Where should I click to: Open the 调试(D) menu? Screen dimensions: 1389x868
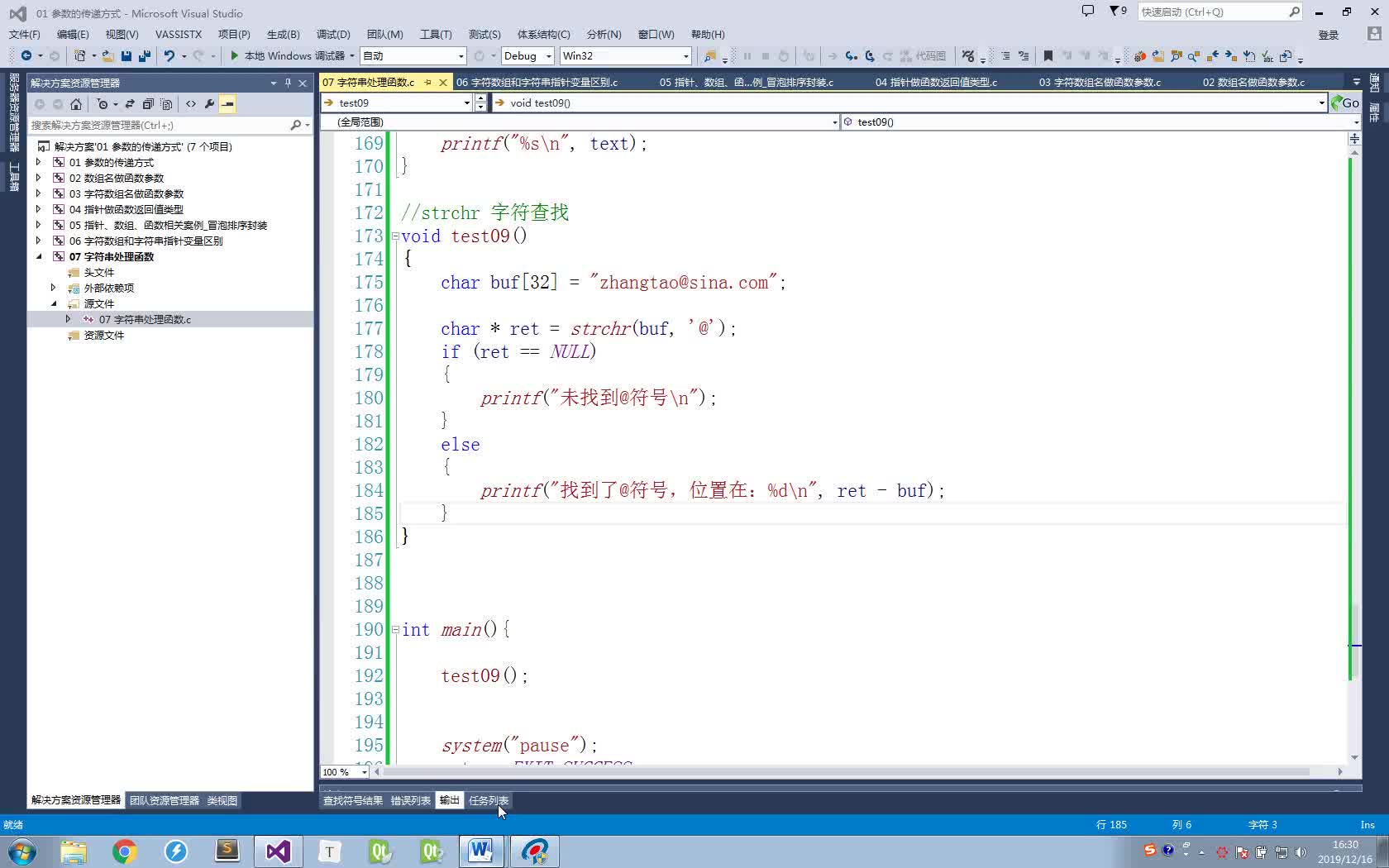point(333,34)
